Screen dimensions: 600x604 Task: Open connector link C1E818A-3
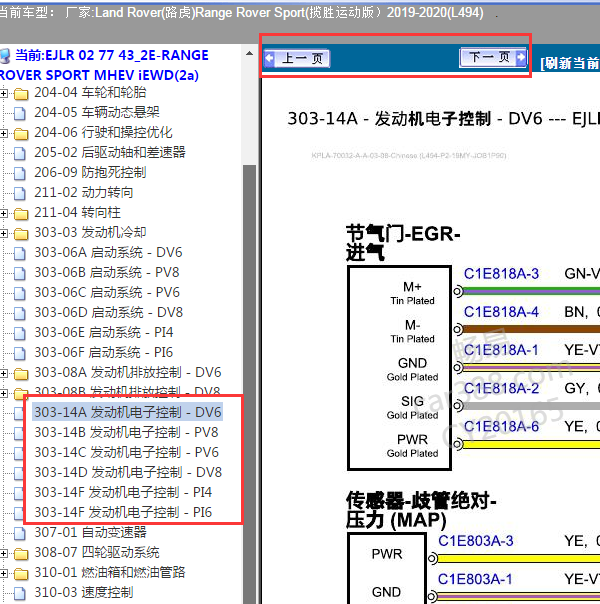(x=501, y=273)
